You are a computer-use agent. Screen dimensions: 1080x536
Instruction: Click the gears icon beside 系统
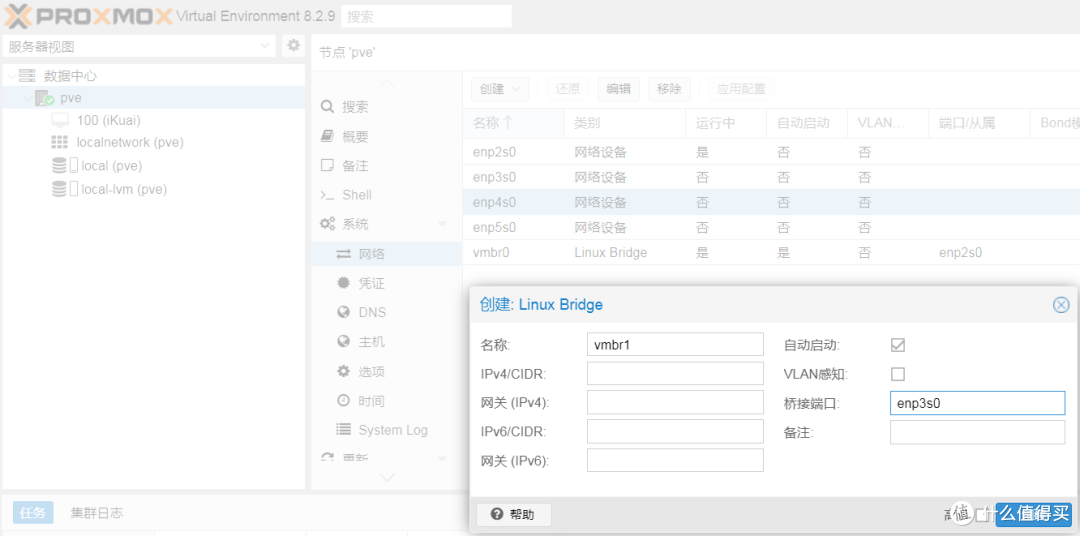pyautogui.click(x=328, y=224)
